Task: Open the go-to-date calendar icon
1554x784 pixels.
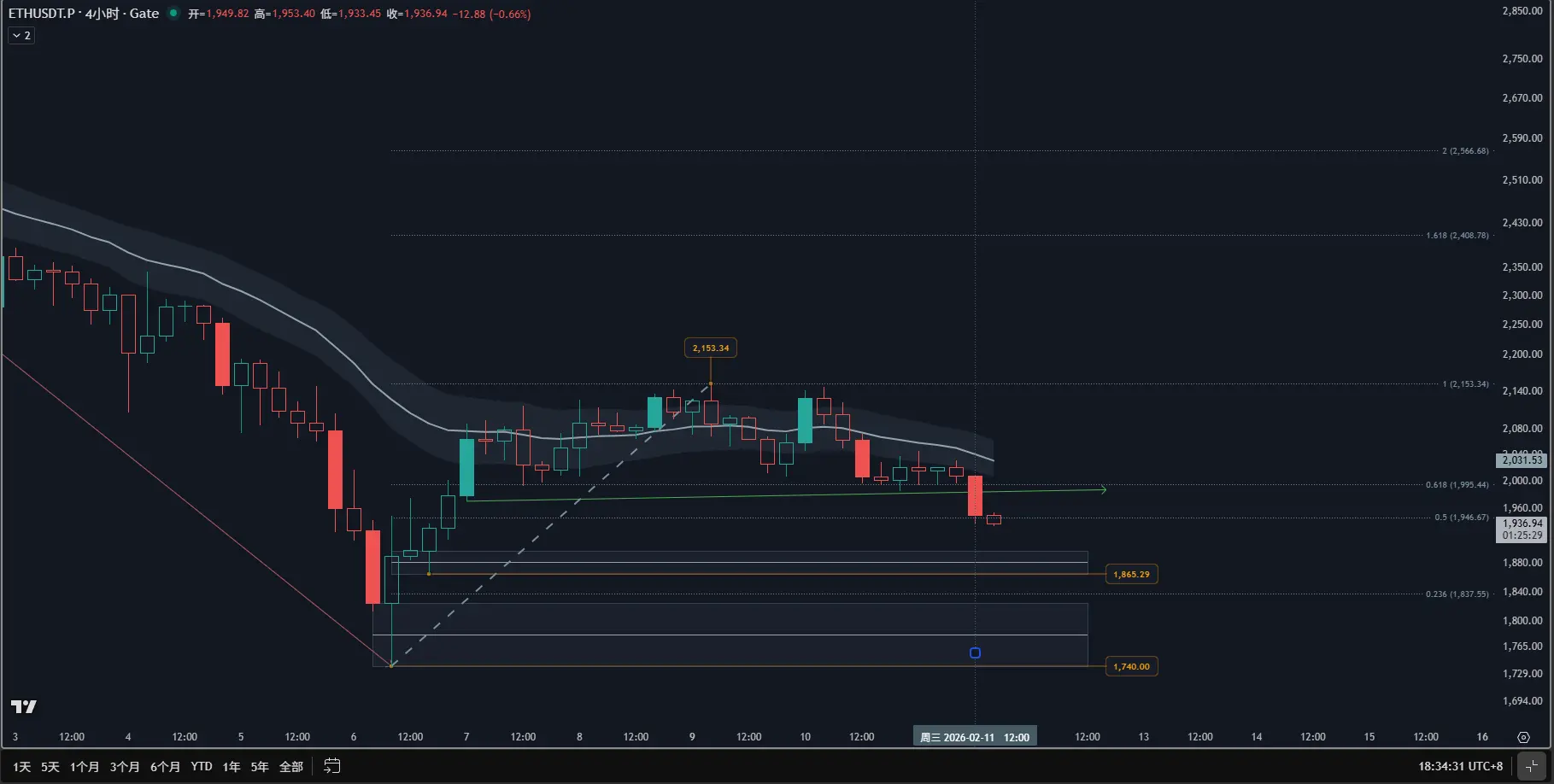Action: (x=332, y=766)
